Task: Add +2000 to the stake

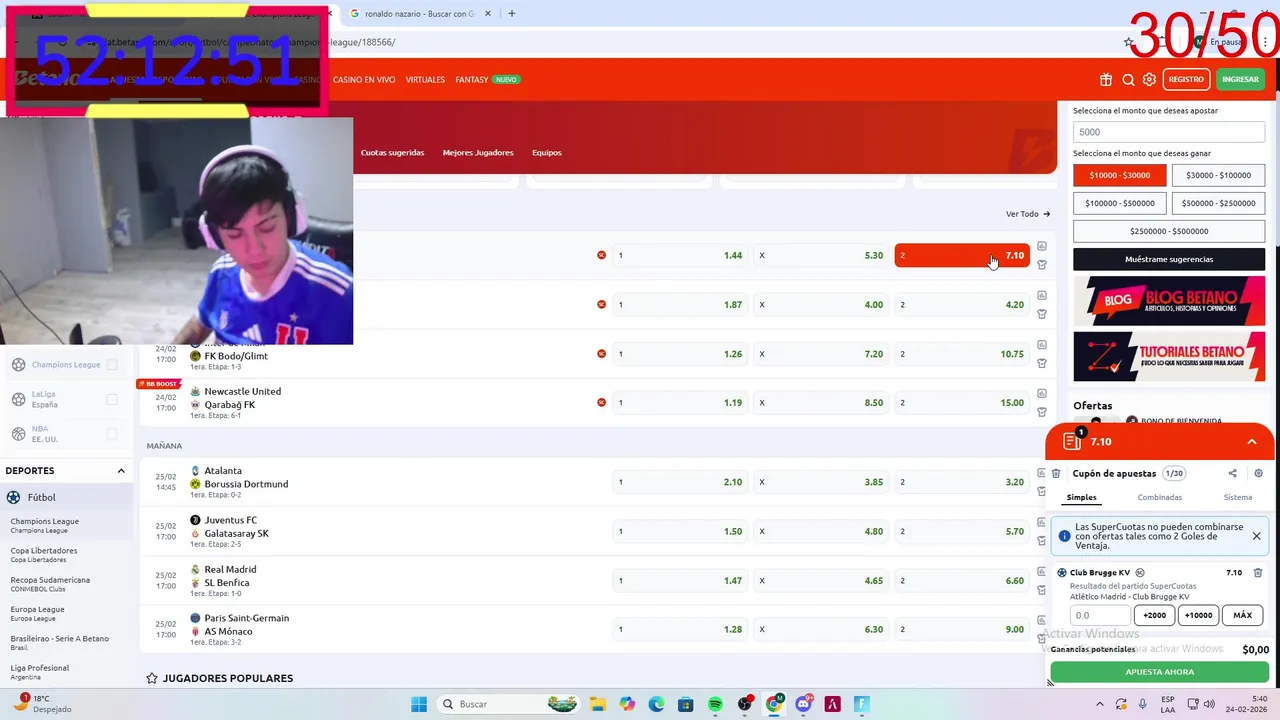Action: tap(1154, 616)
